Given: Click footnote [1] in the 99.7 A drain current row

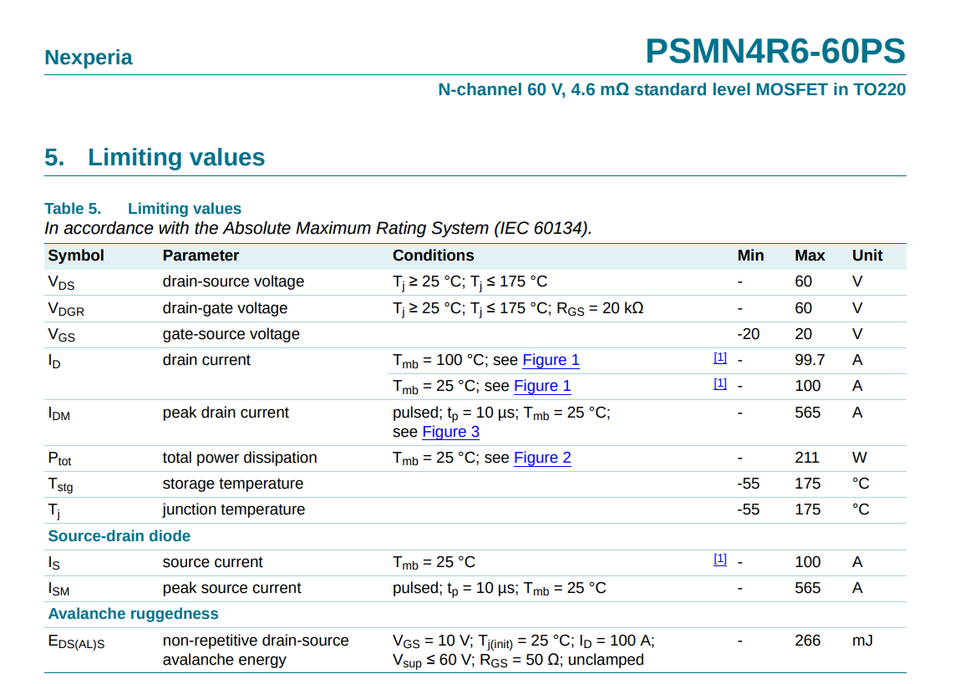Looking at the screenshot, I should tap(720, 358).
